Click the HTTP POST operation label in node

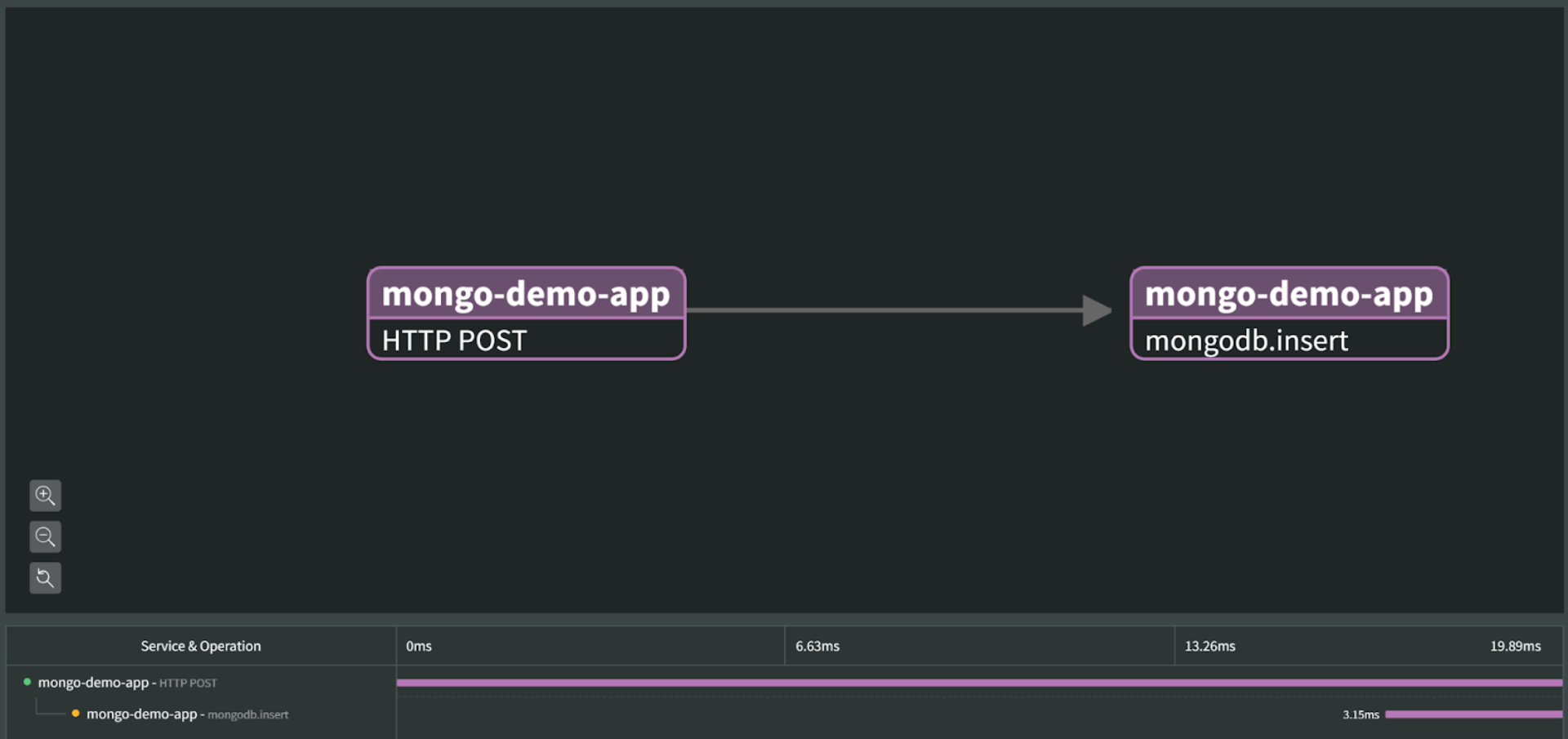(454, 341)
